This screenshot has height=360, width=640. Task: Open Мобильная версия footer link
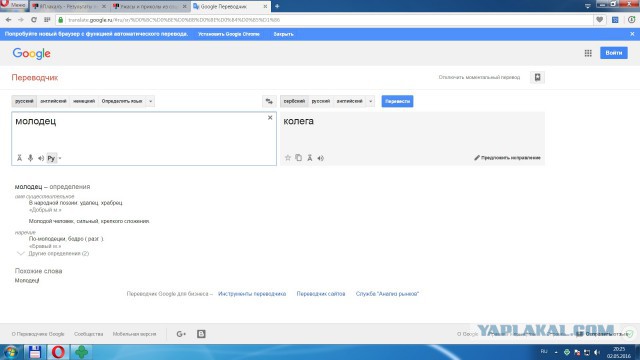coord(134,334)
